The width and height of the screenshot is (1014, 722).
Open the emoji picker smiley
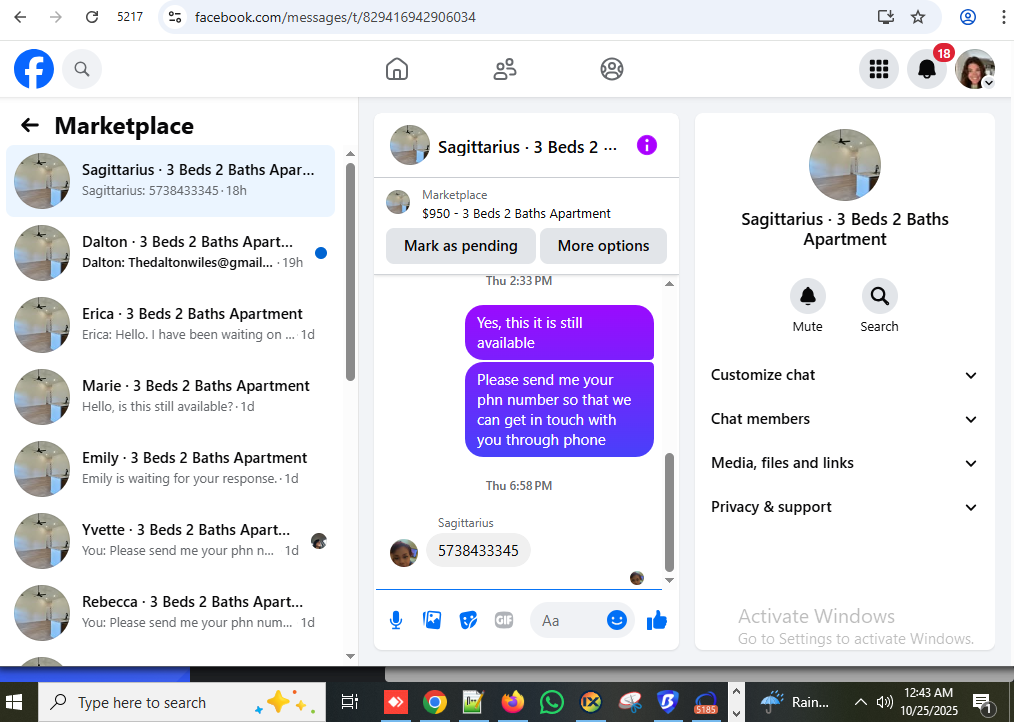point(616,620)
